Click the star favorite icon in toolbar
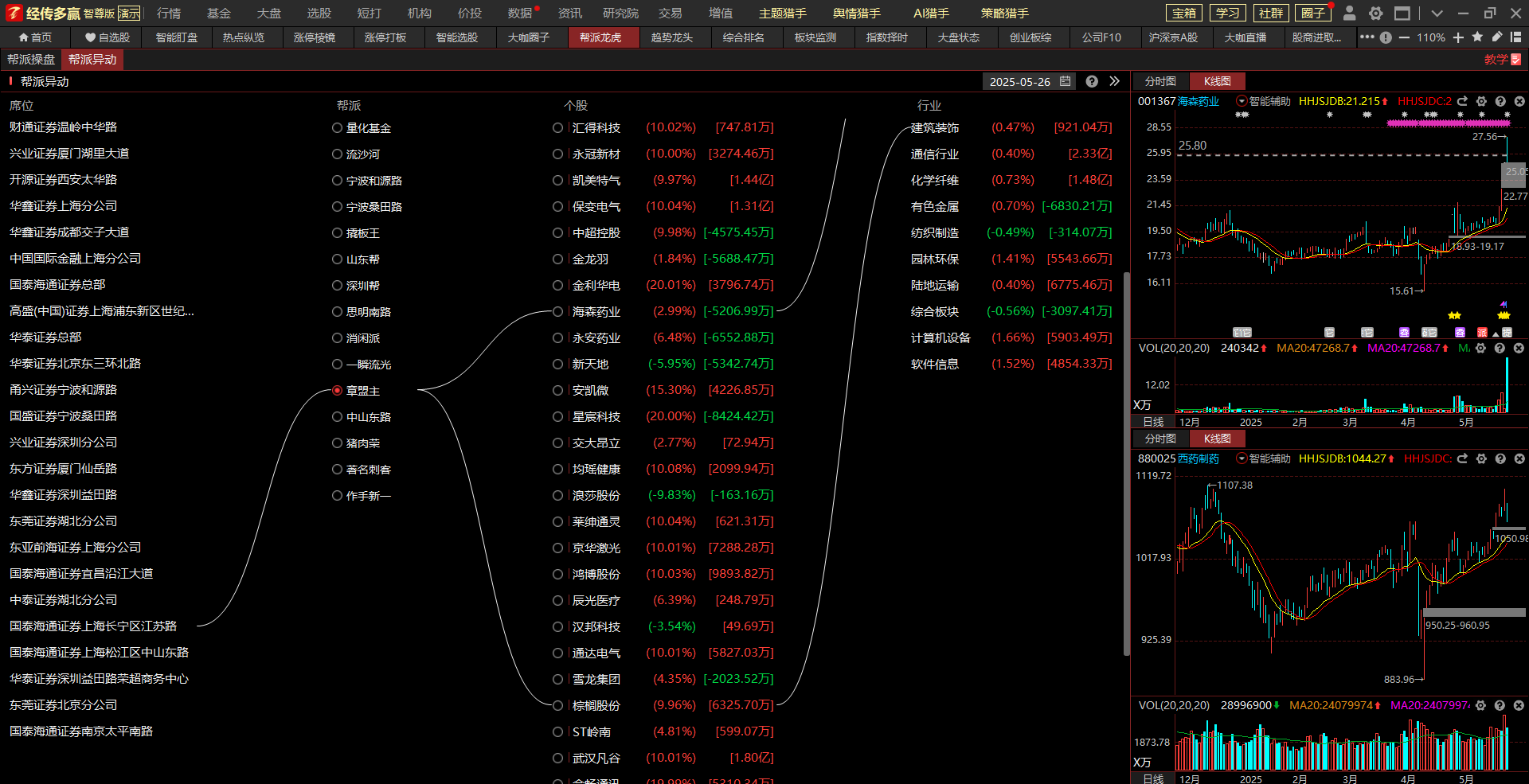1529x784 pixels. 1477,37
